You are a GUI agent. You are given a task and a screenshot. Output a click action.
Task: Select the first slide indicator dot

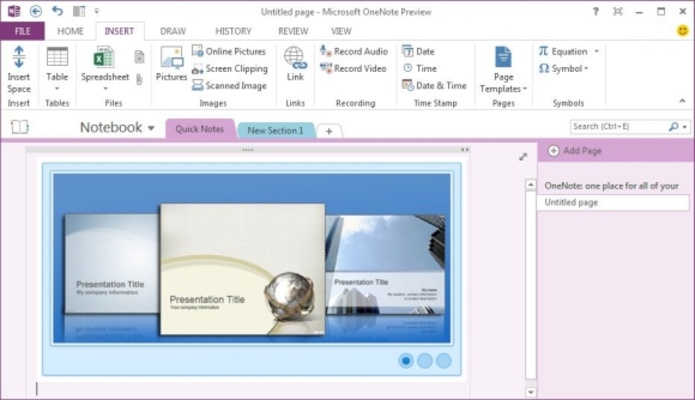[406, 361]
